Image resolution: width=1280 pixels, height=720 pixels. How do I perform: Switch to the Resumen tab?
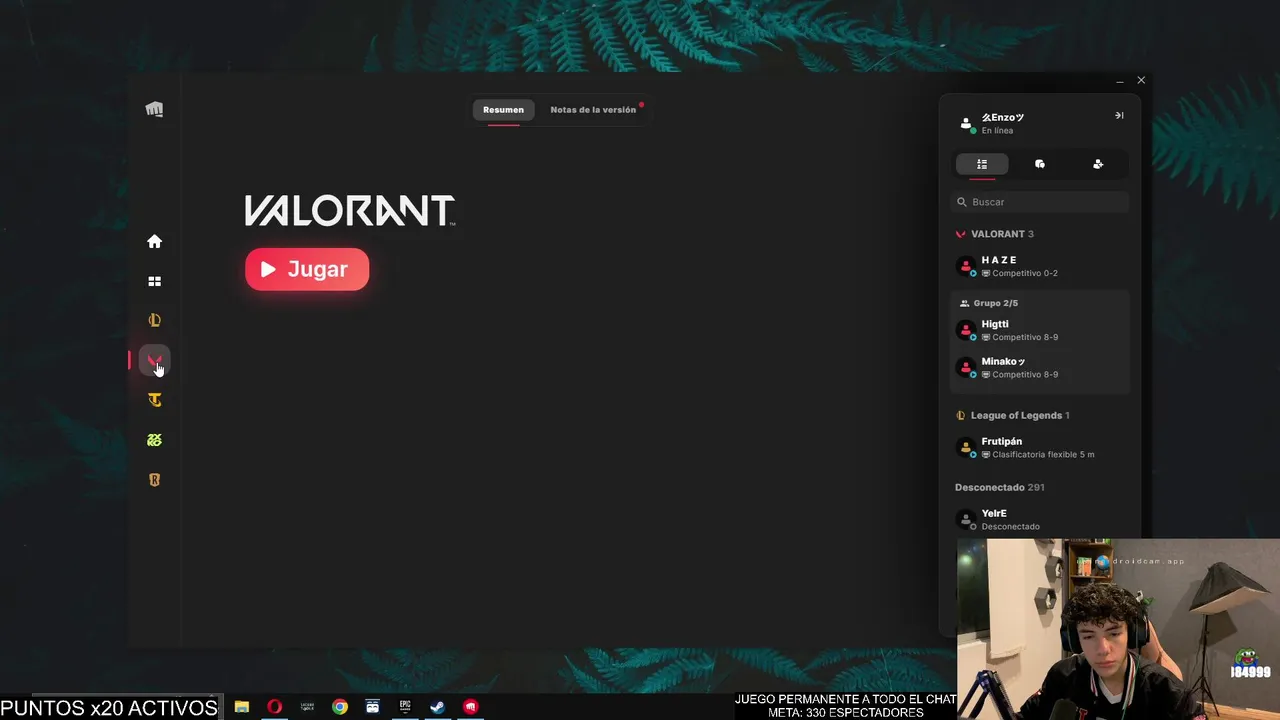(x=503, y=110)
